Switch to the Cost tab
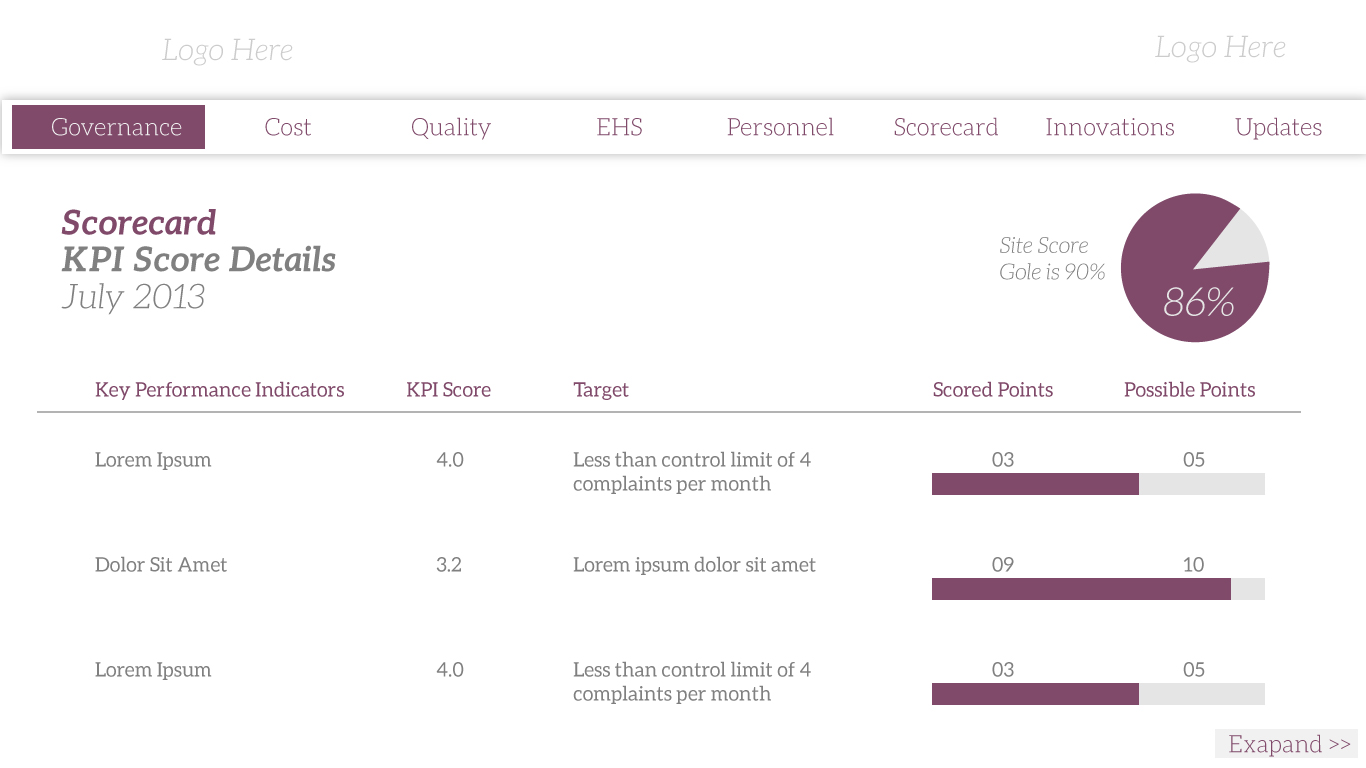This screenshot has height=768, width=1366. click(288, 127)
